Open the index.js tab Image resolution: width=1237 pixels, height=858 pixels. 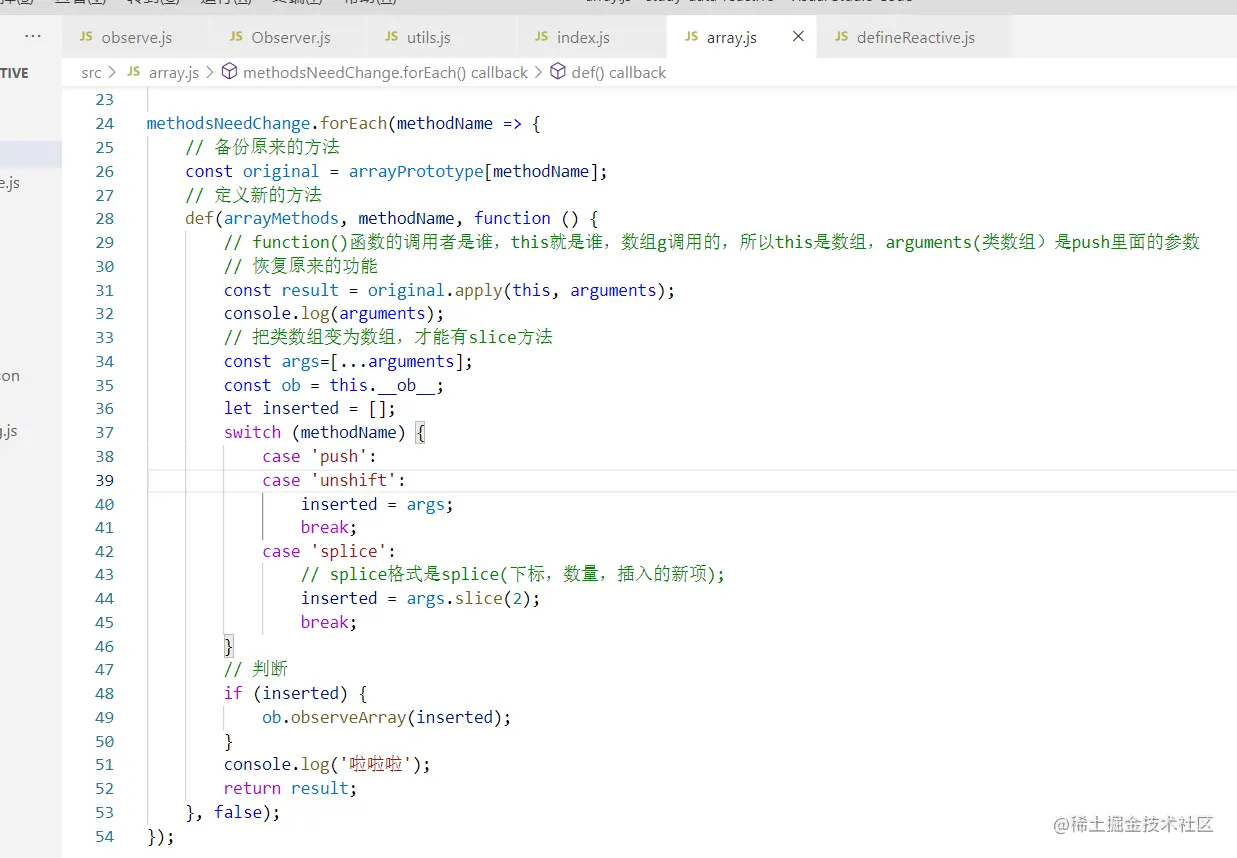click(592, 37)
